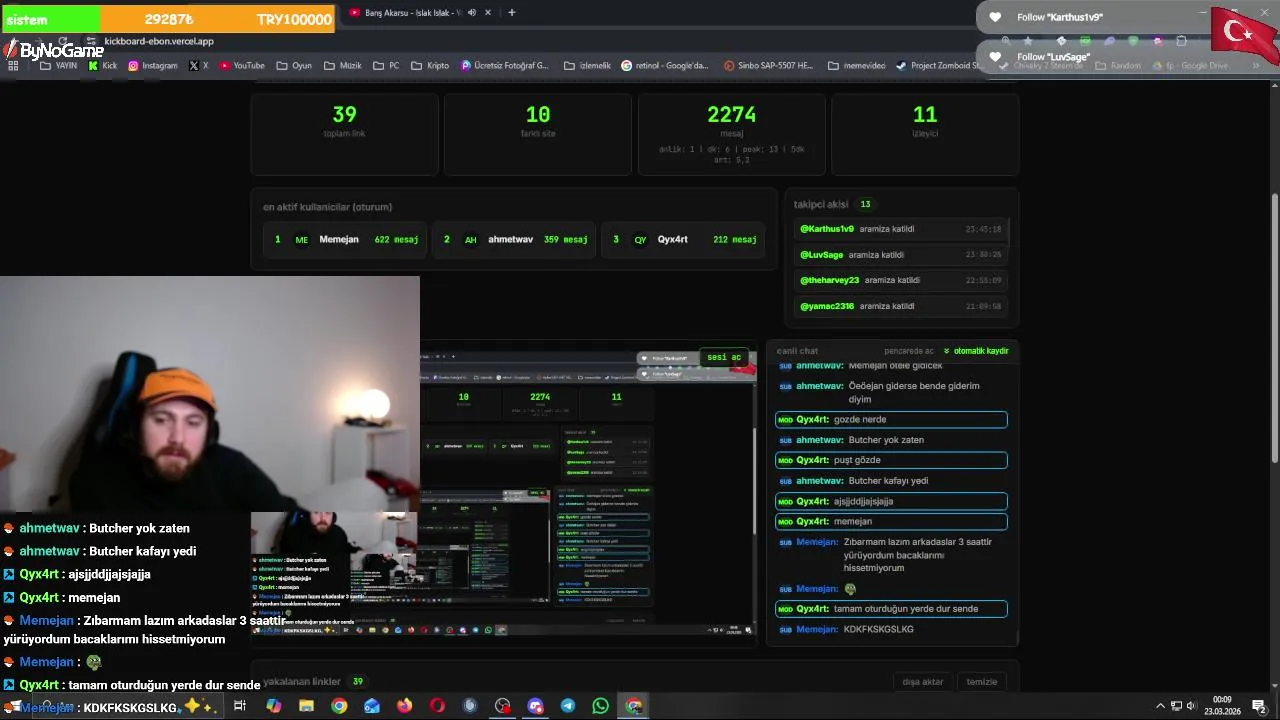Open Firefox from the taskbar
This screenshot has height=720, width=1280.
404,706
